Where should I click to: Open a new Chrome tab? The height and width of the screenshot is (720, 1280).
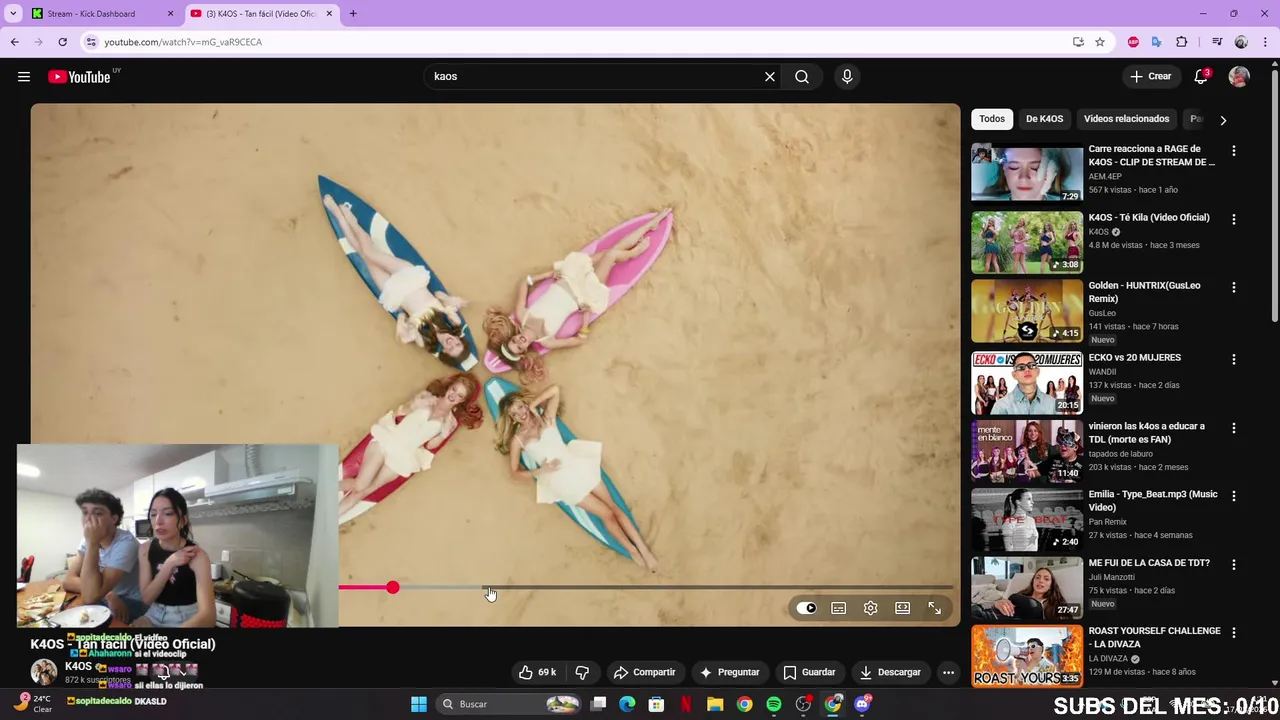[x=353, y=14]
